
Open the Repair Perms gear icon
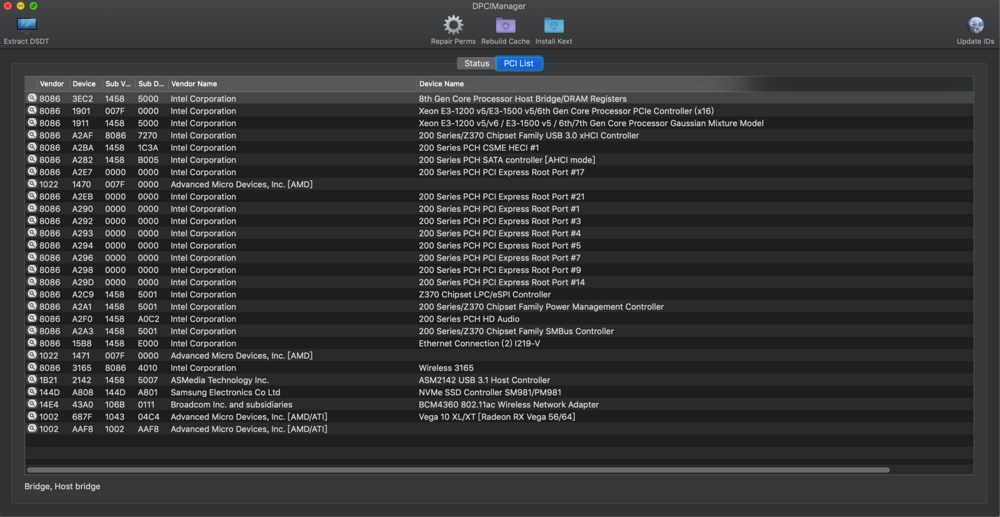(x=453, y=25)
